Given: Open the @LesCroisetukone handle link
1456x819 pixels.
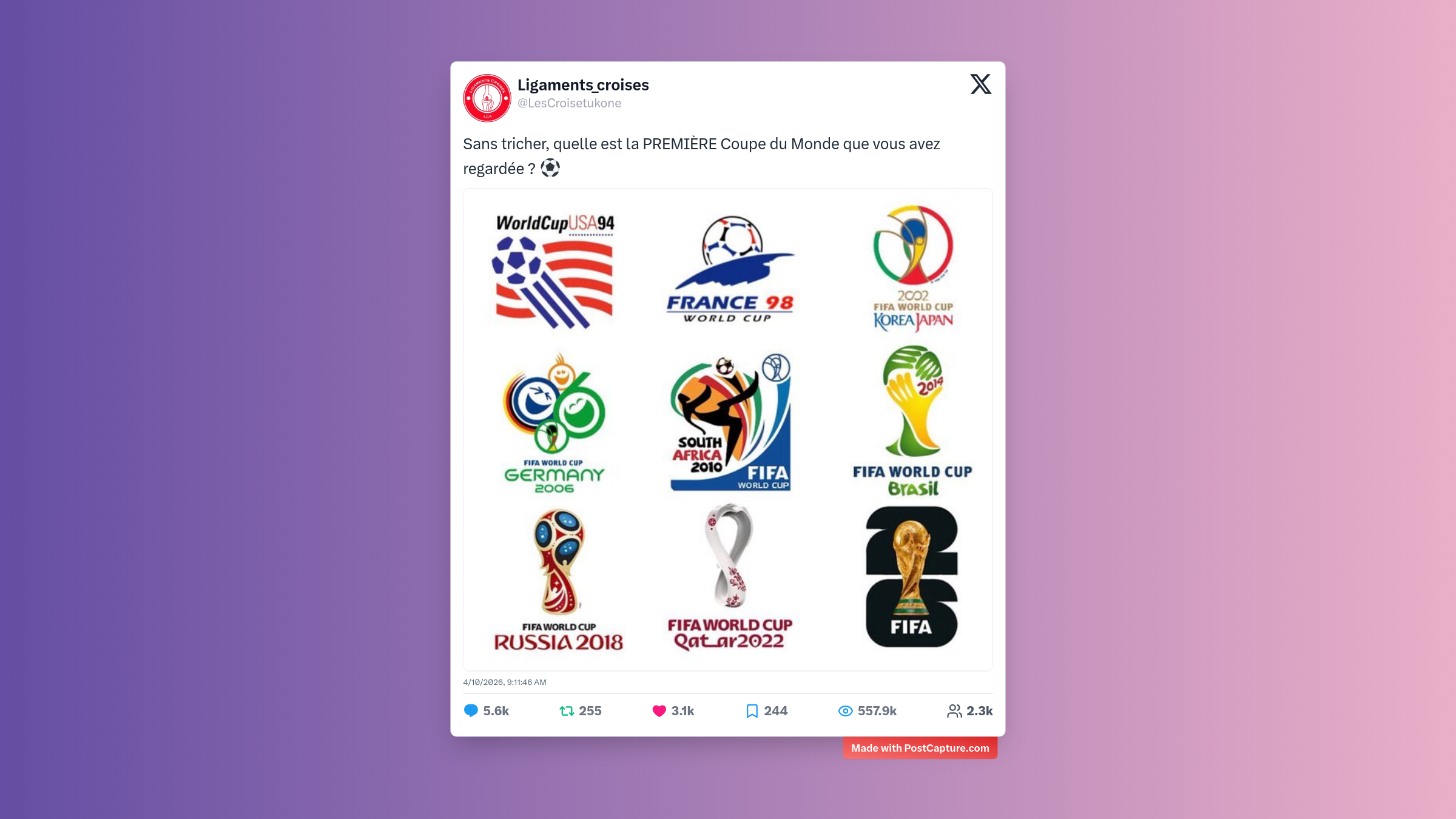Looking at the screenshot, I should pyautogui.click(x=569, y=103).
